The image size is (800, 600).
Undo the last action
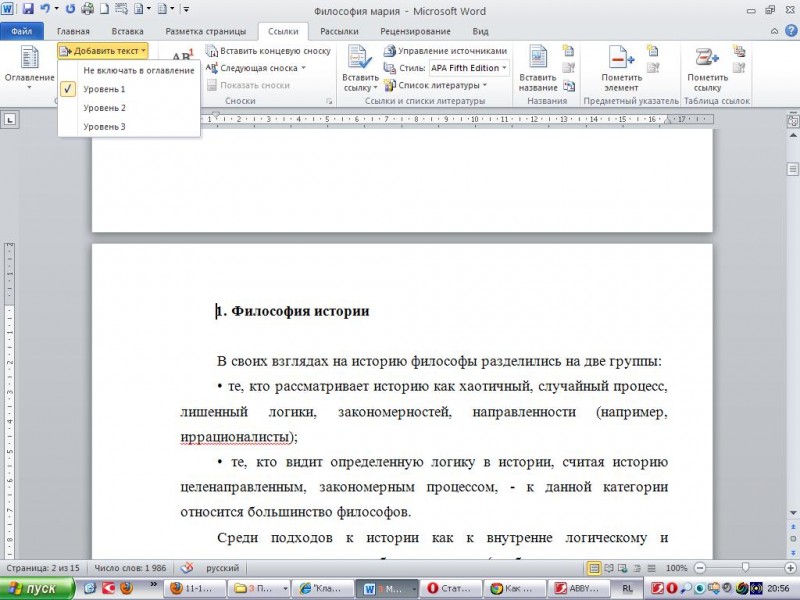pos(45,9)
